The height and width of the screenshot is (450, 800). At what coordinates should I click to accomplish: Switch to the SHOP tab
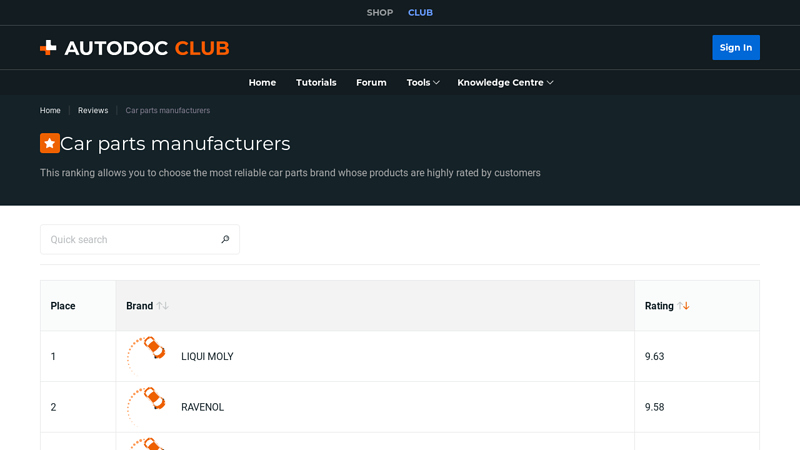(380, 13)
